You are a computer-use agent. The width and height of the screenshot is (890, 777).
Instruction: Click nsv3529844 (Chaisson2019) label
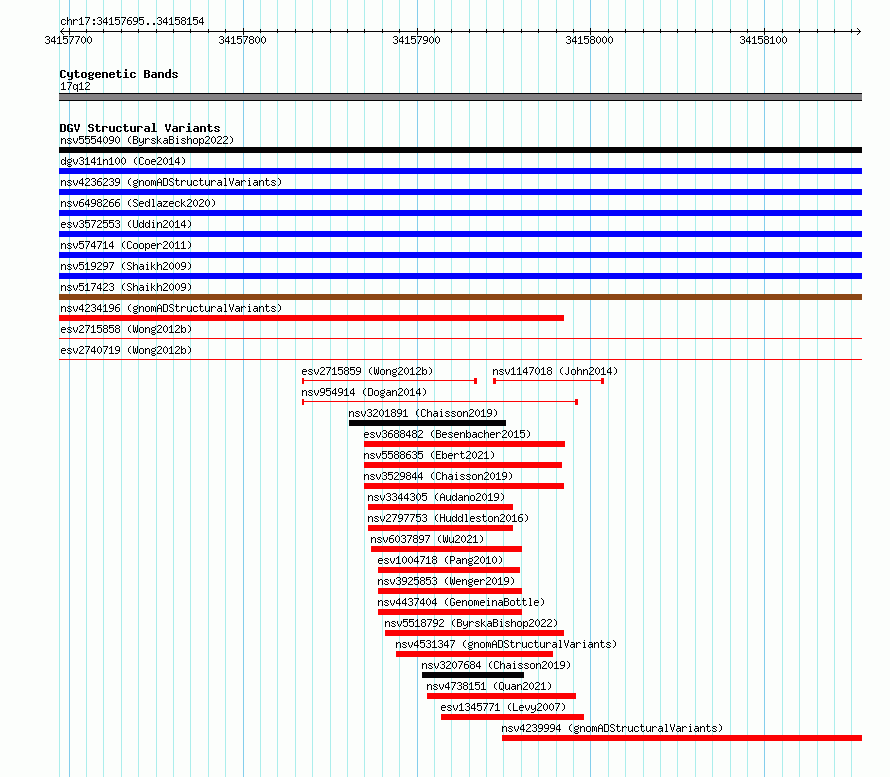(438, 476)
